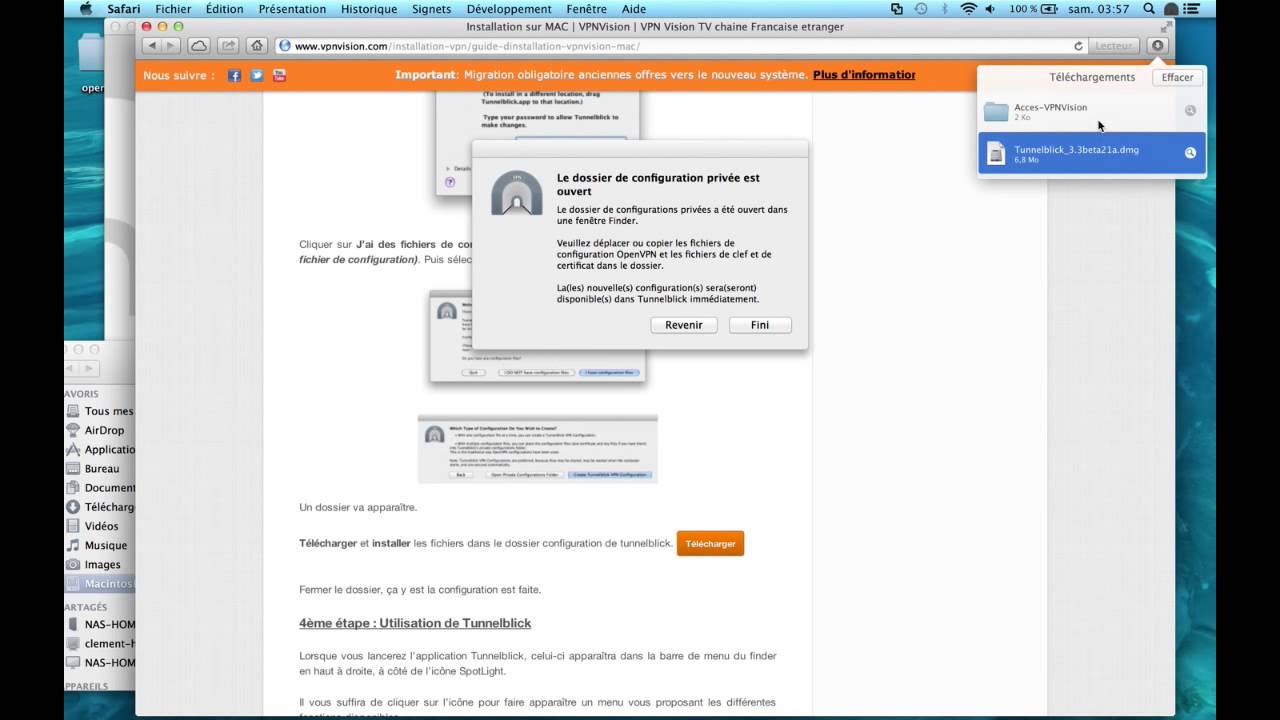Click the vpnvision.com address field

point(680,46)
